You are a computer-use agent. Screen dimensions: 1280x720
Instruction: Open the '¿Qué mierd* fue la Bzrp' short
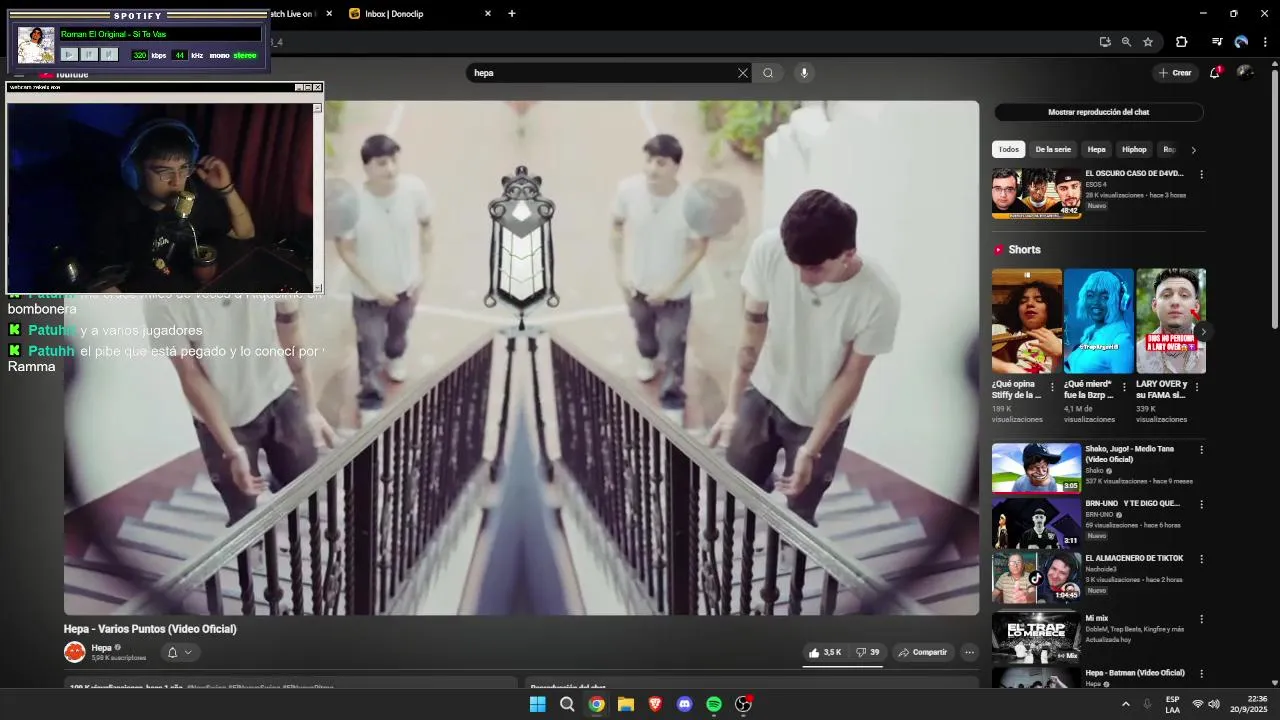(1099, 321)
